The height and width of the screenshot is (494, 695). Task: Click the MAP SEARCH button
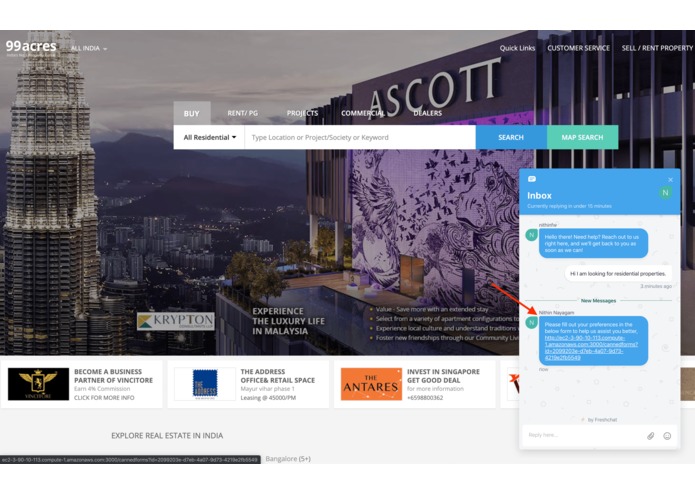click(x=582, y=137)
